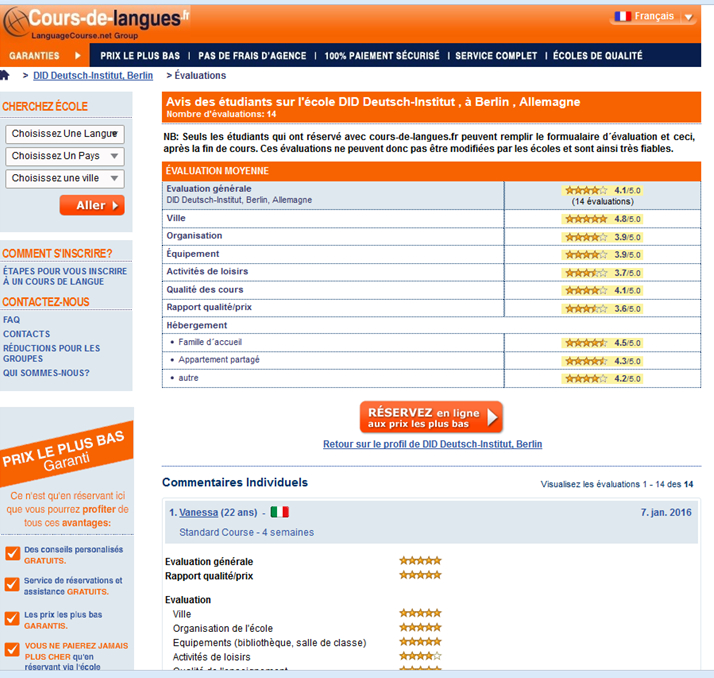Click the Évaluations breadcrumb text

(x=200, y=76)
